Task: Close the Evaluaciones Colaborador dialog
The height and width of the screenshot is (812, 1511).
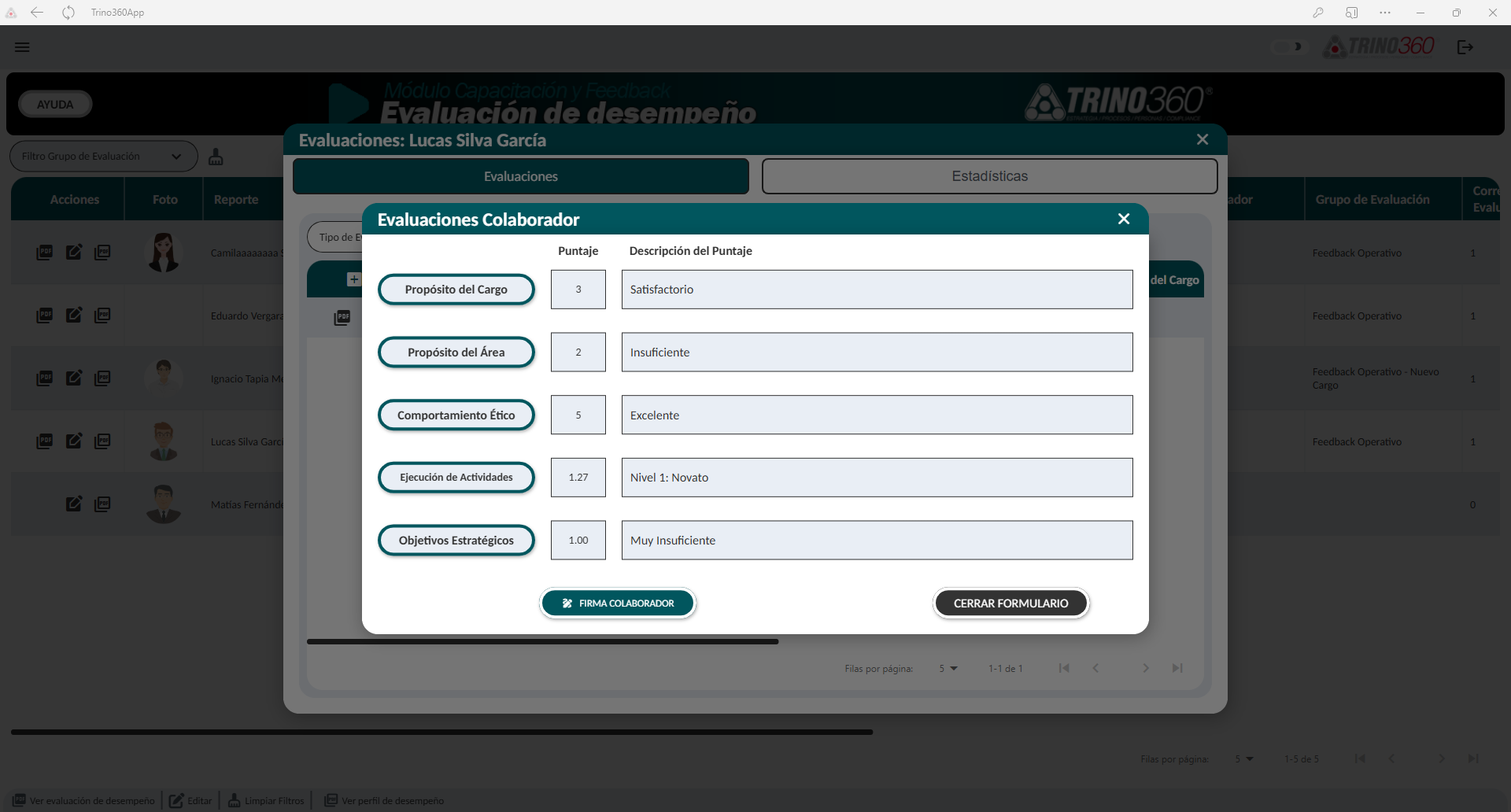Action: 1124,219
